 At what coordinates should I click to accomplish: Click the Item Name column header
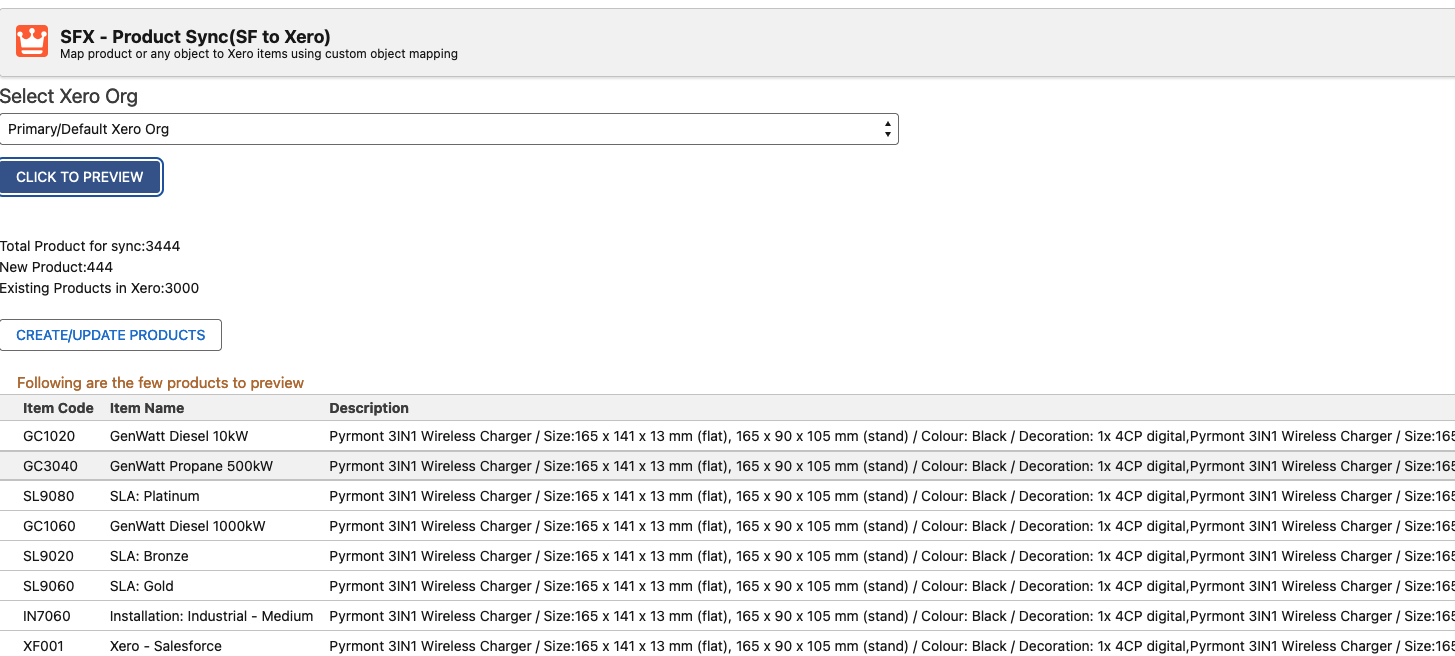click(147, 408)
